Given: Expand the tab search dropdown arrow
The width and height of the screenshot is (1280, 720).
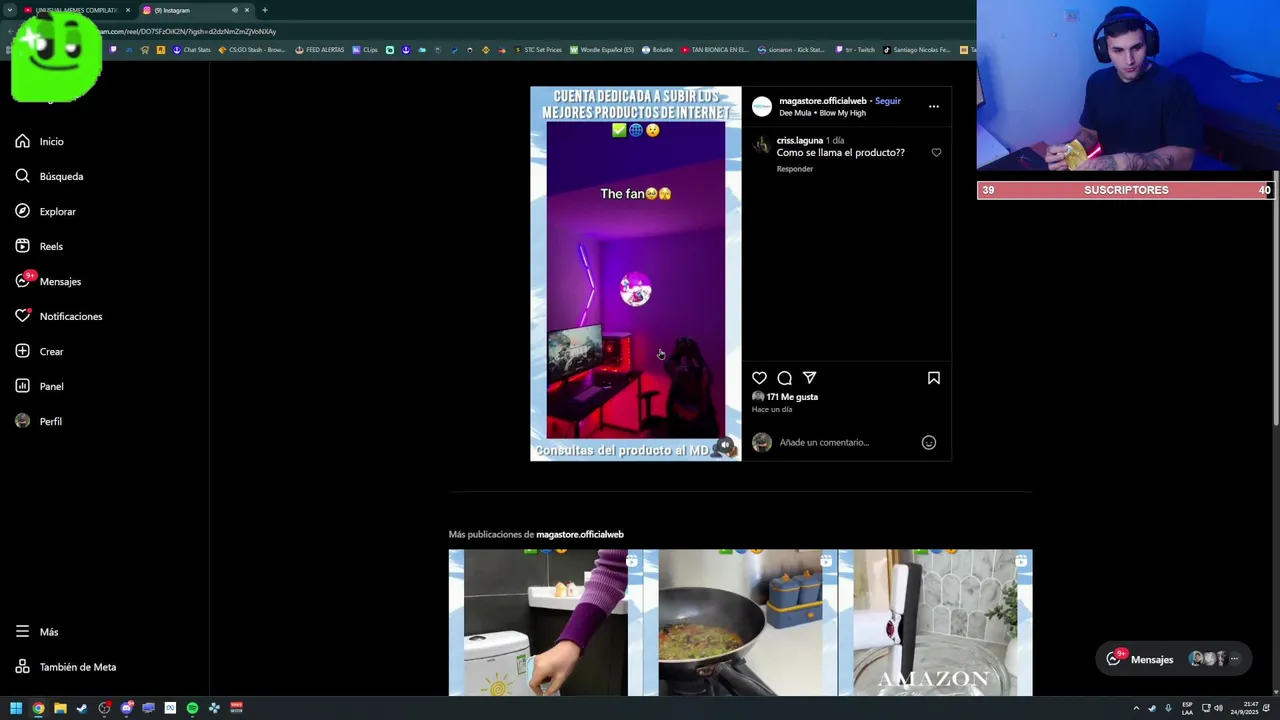Looking at the screenshot, I should (x=9, y=10).
